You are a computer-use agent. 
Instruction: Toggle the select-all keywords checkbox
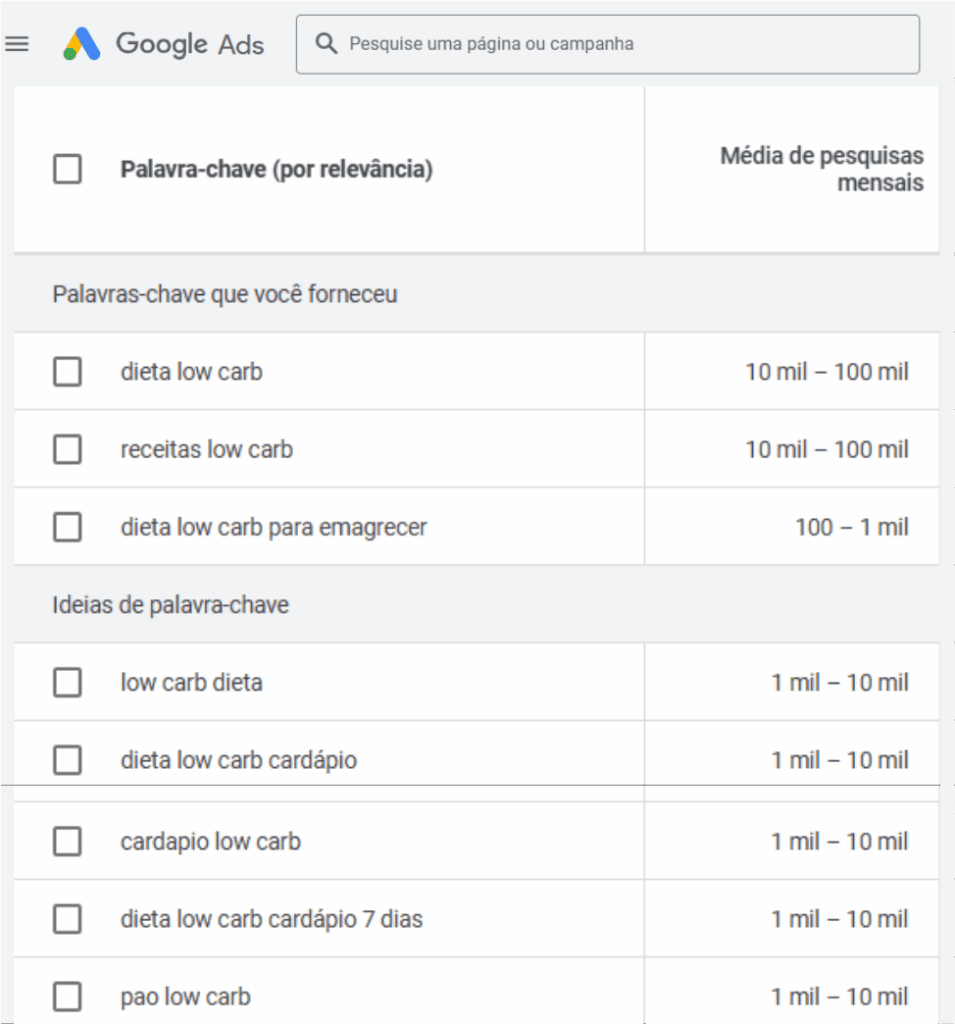[x=67, y=170]
